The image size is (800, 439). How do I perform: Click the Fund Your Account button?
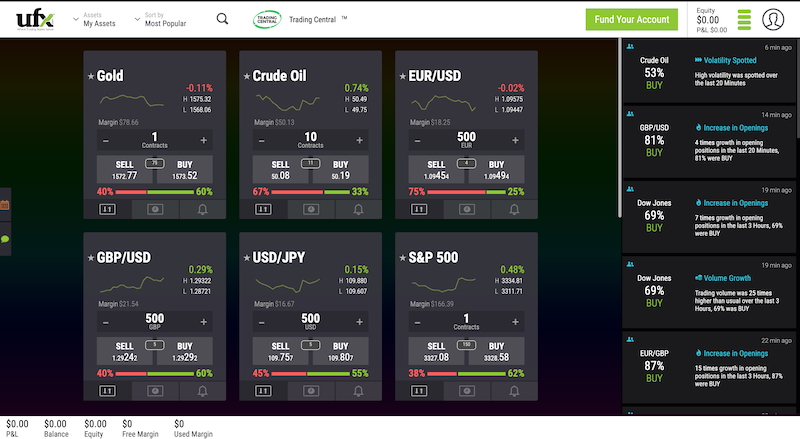click(632, 19)
